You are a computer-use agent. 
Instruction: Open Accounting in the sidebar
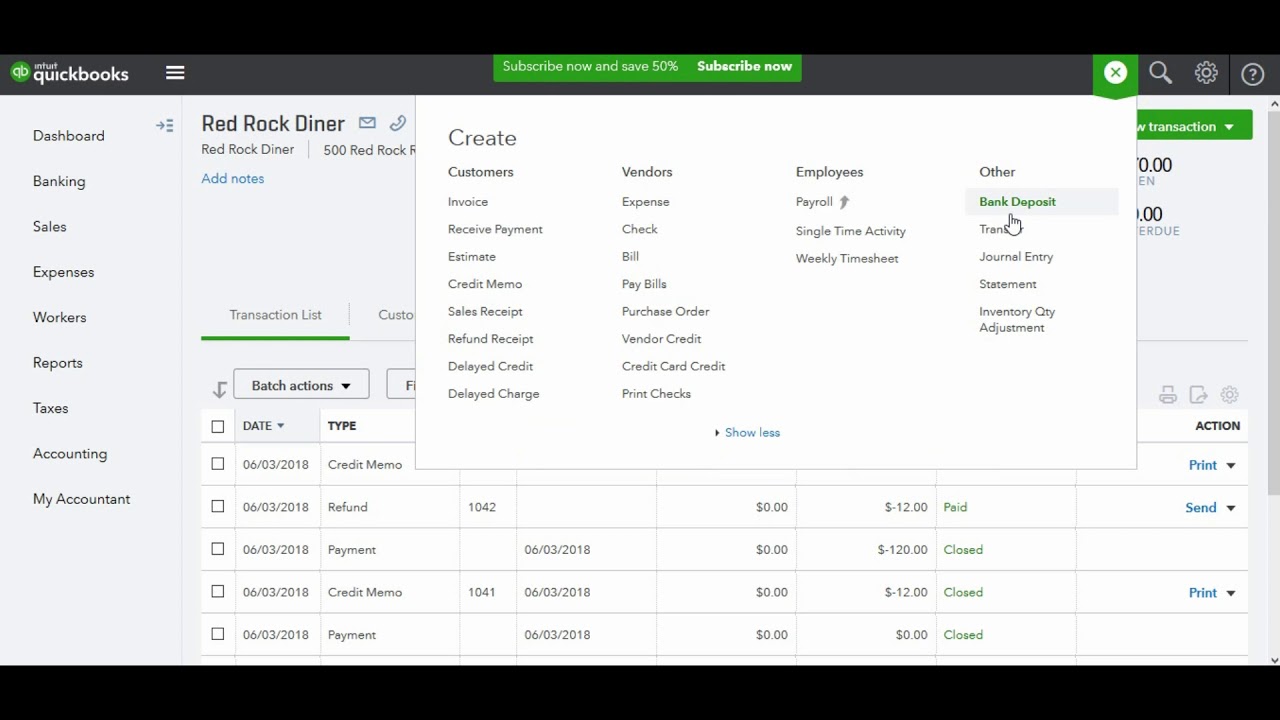click(70, 454)
